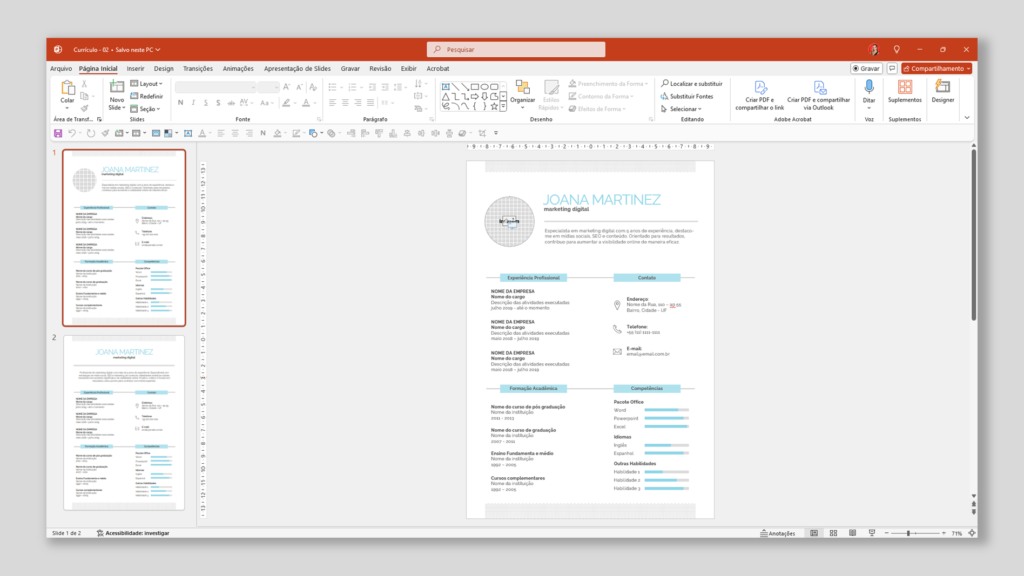This screenshot has height=576, width=1024.
Task: Open Ditar voice dictation
Action: (869, 90)
